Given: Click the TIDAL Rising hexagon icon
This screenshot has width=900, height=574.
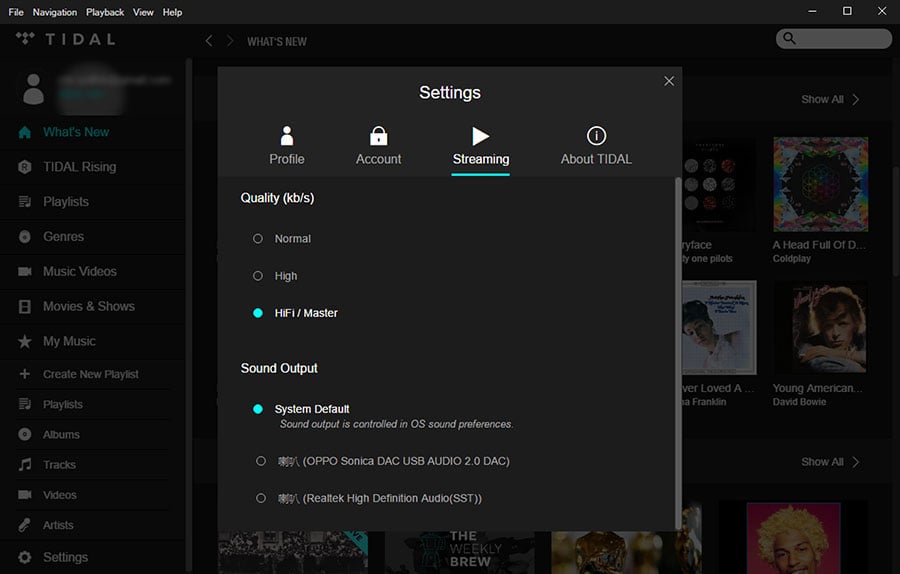Looking at the screenshot, I should [x=25, y=167].
